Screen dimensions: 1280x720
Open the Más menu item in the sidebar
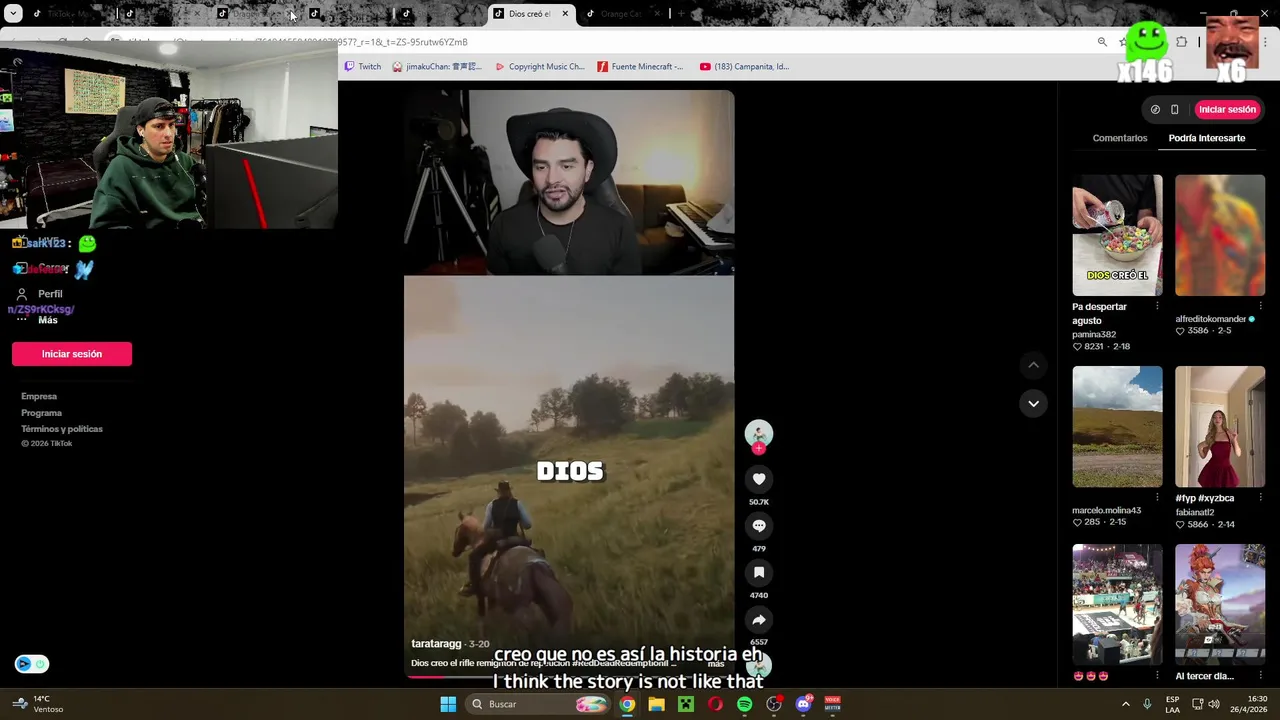click(48, 320)
